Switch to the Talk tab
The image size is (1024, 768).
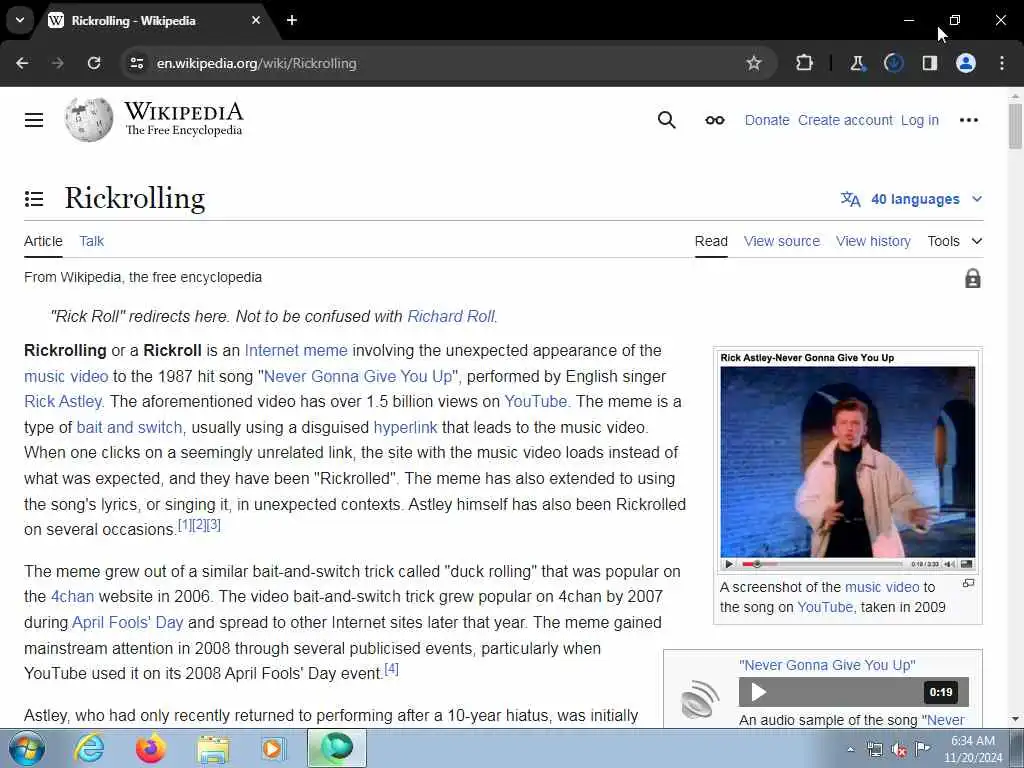pos(91,241)
